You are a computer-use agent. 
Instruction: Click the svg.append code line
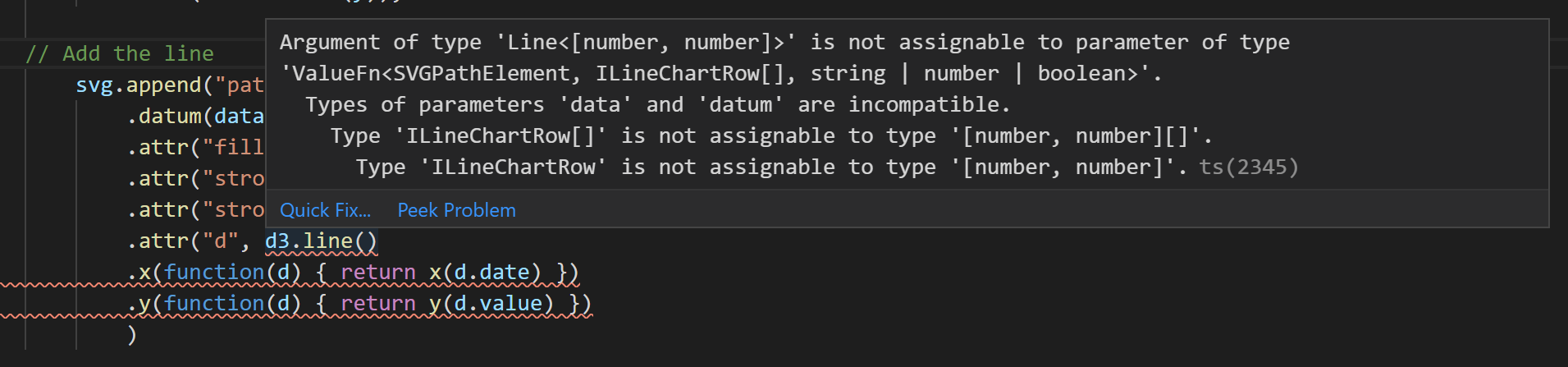point(170,85)
